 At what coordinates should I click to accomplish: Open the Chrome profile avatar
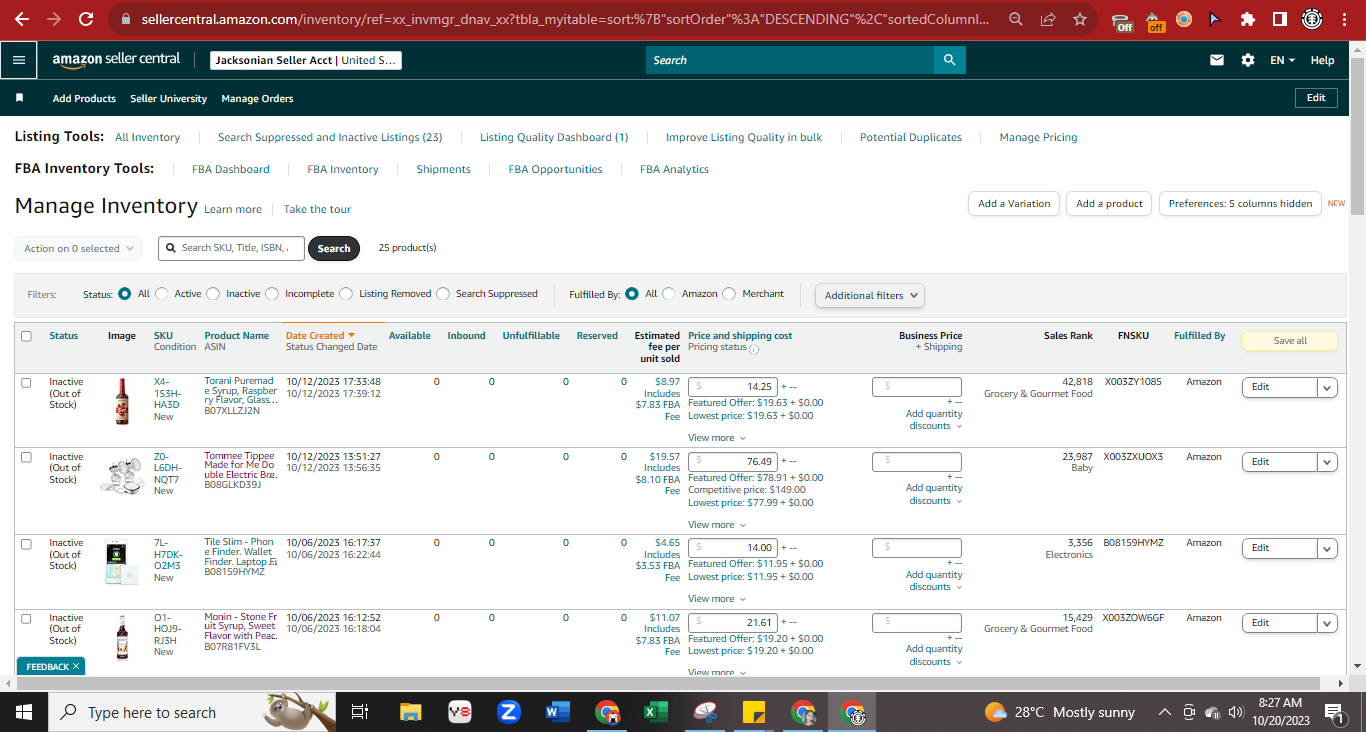click(x=1312, y=19)
